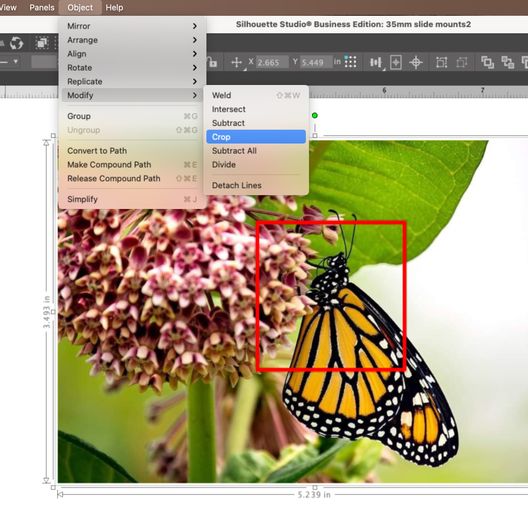Click the group selected objects icon
The image size is (528, 525).
441,62
